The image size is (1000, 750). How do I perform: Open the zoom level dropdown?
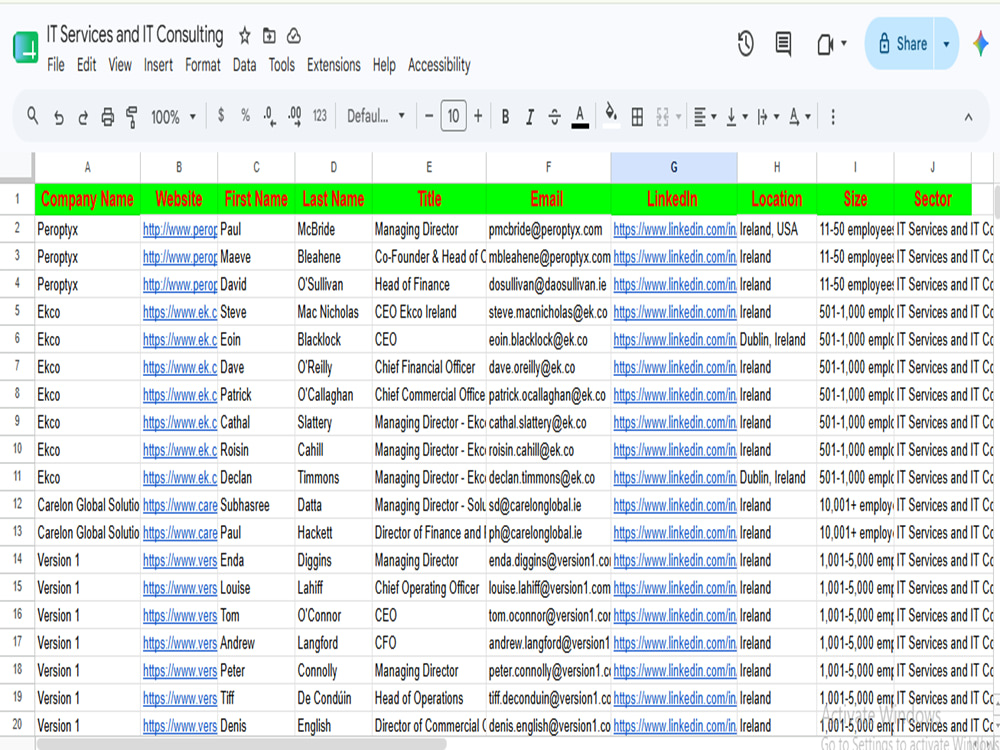pos(173,117)
